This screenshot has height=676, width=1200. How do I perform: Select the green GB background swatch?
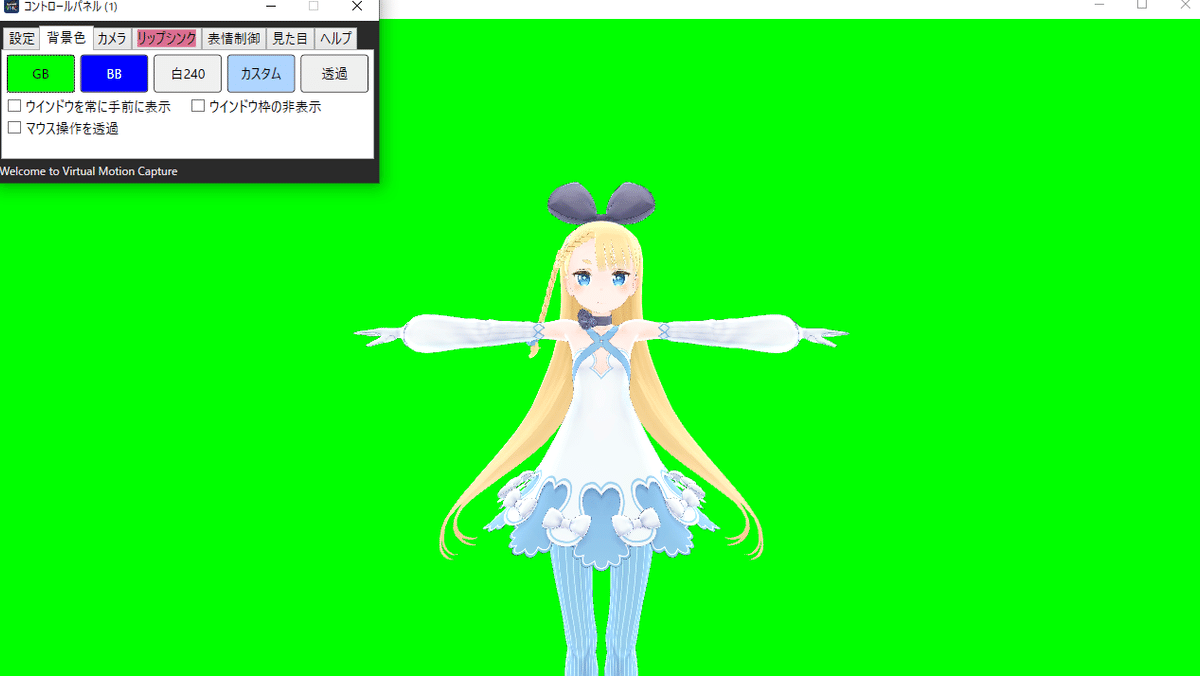pyautogui.click(x=40, y=73)
